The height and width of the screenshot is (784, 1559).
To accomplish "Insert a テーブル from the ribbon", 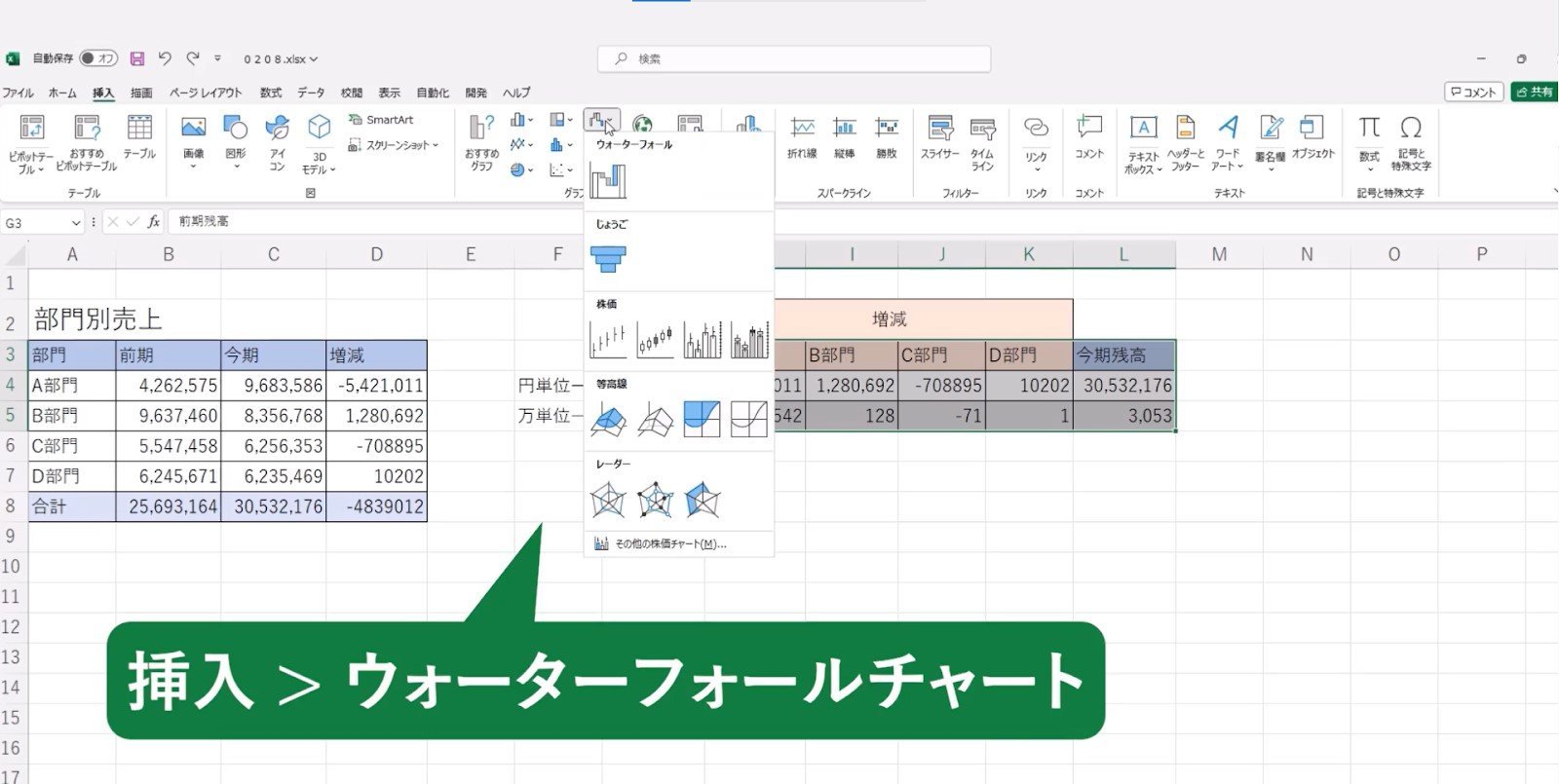I will [139, 138].
